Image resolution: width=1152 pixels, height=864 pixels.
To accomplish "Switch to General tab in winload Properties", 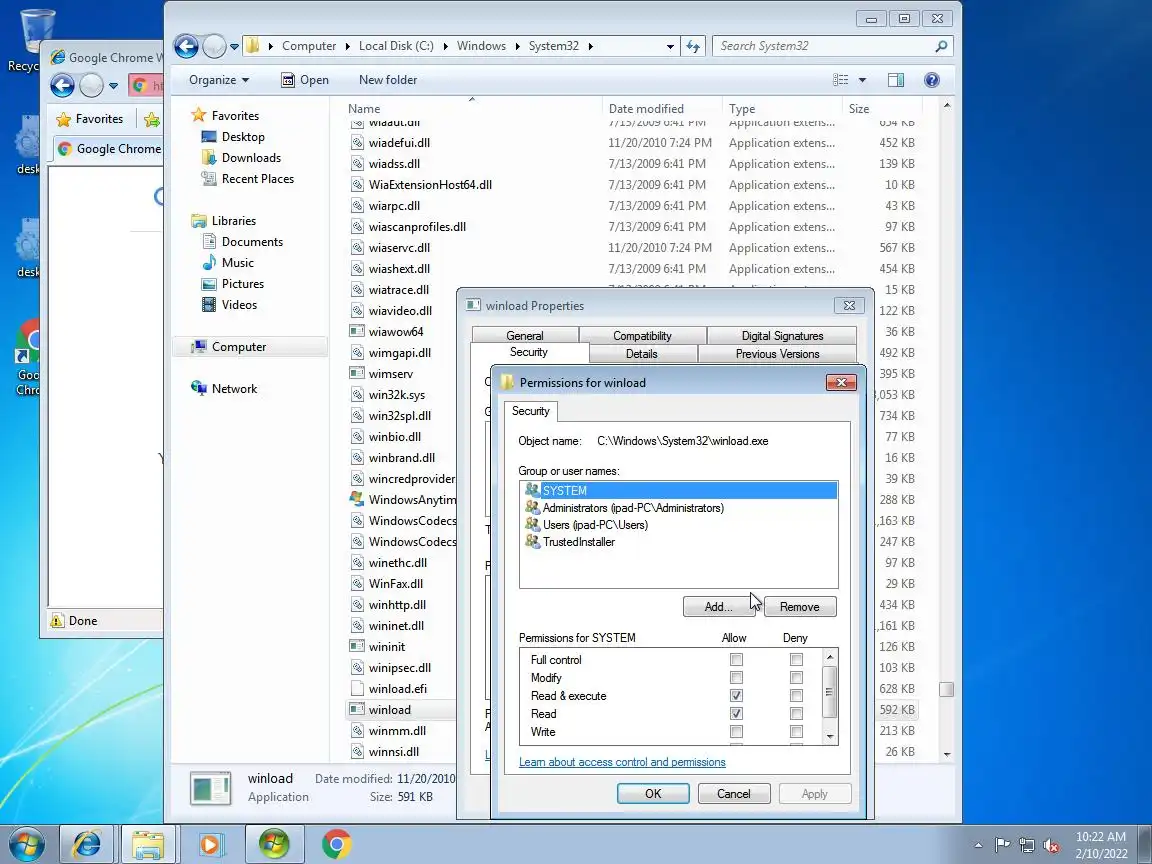I will pyautogui.click(x=525, y=336).
